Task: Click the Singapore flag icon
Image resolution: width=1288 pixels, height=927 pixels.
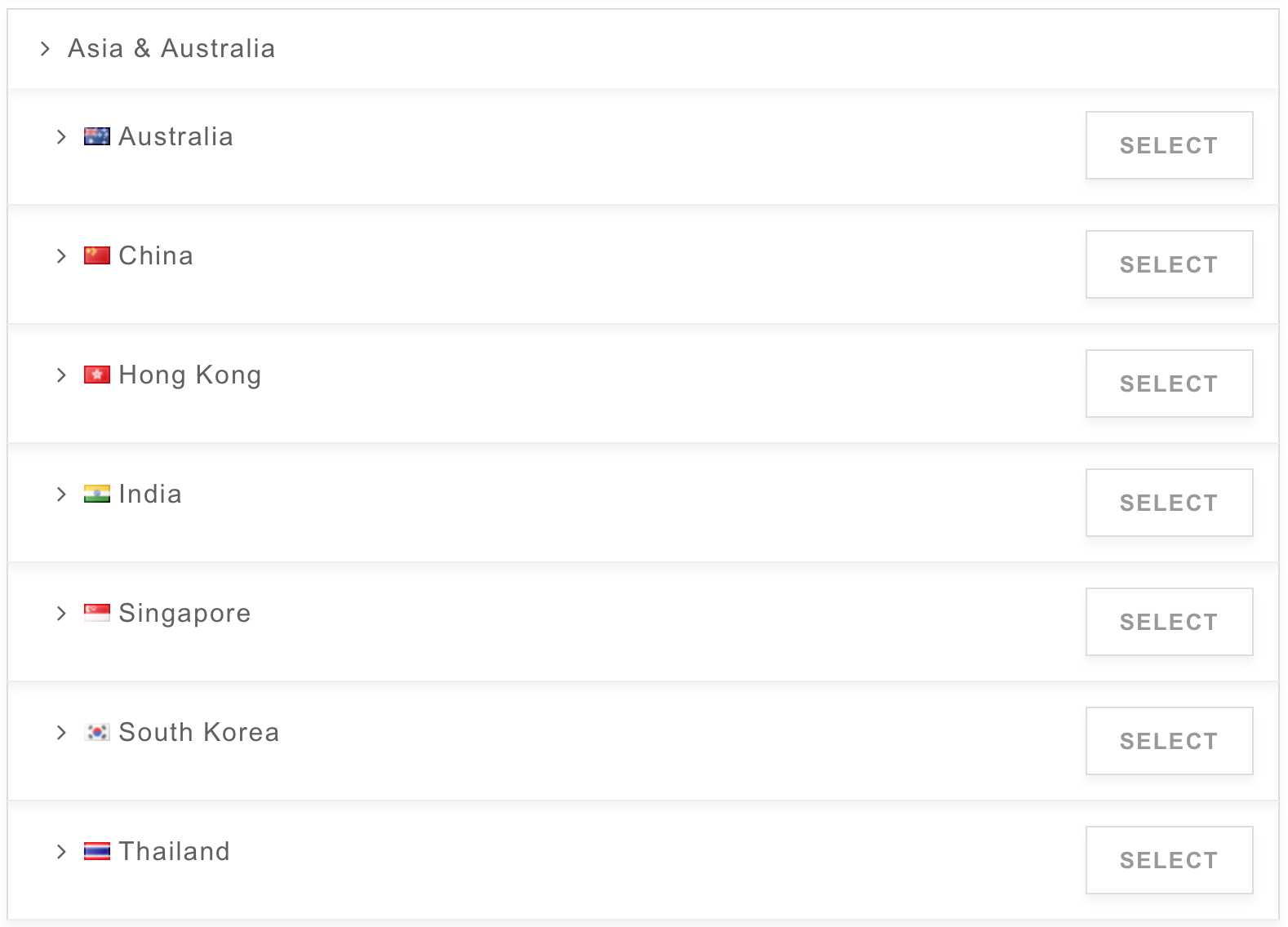Action: 97,614
